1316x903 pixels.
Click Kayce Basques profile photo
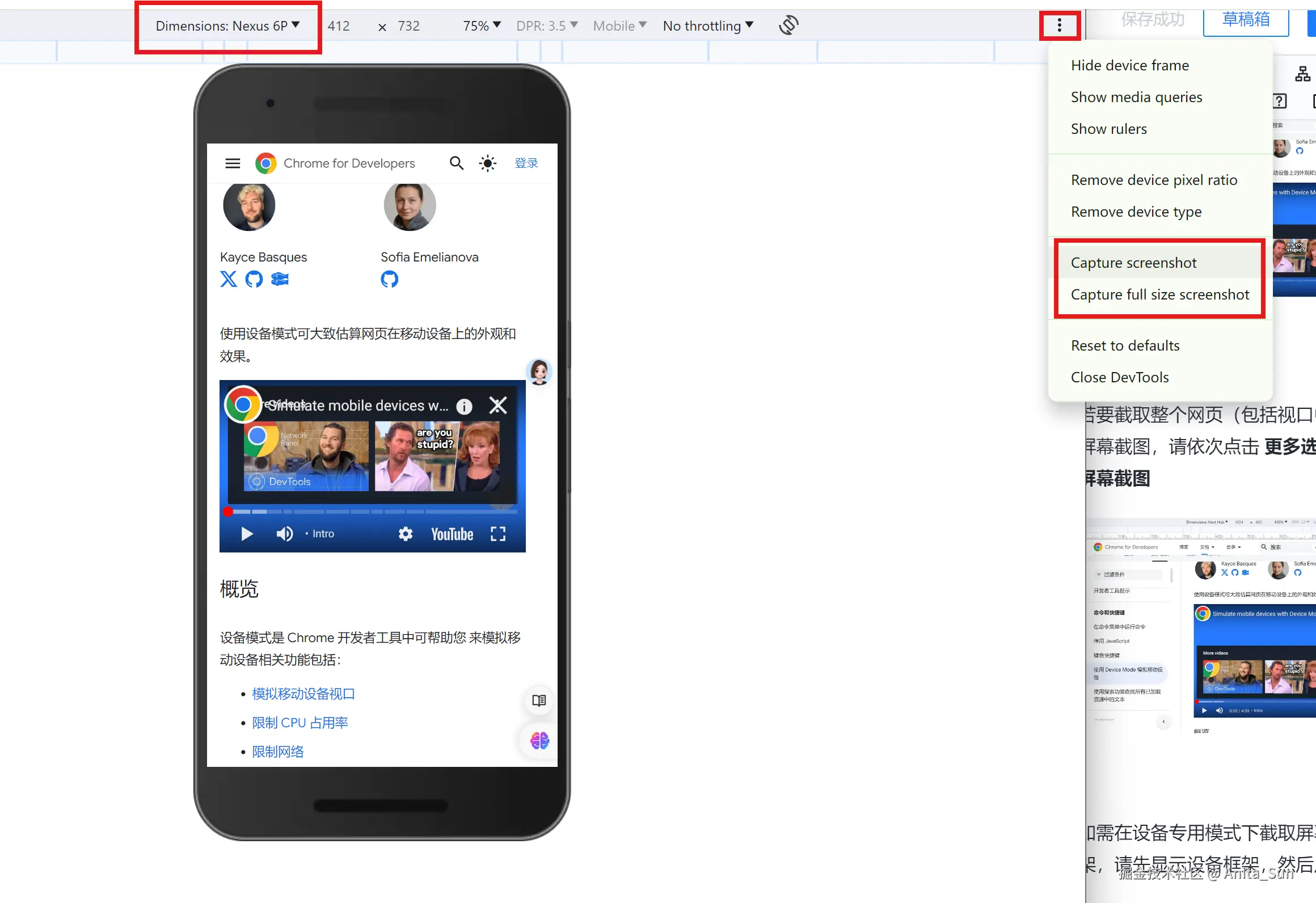click(249, 205)
